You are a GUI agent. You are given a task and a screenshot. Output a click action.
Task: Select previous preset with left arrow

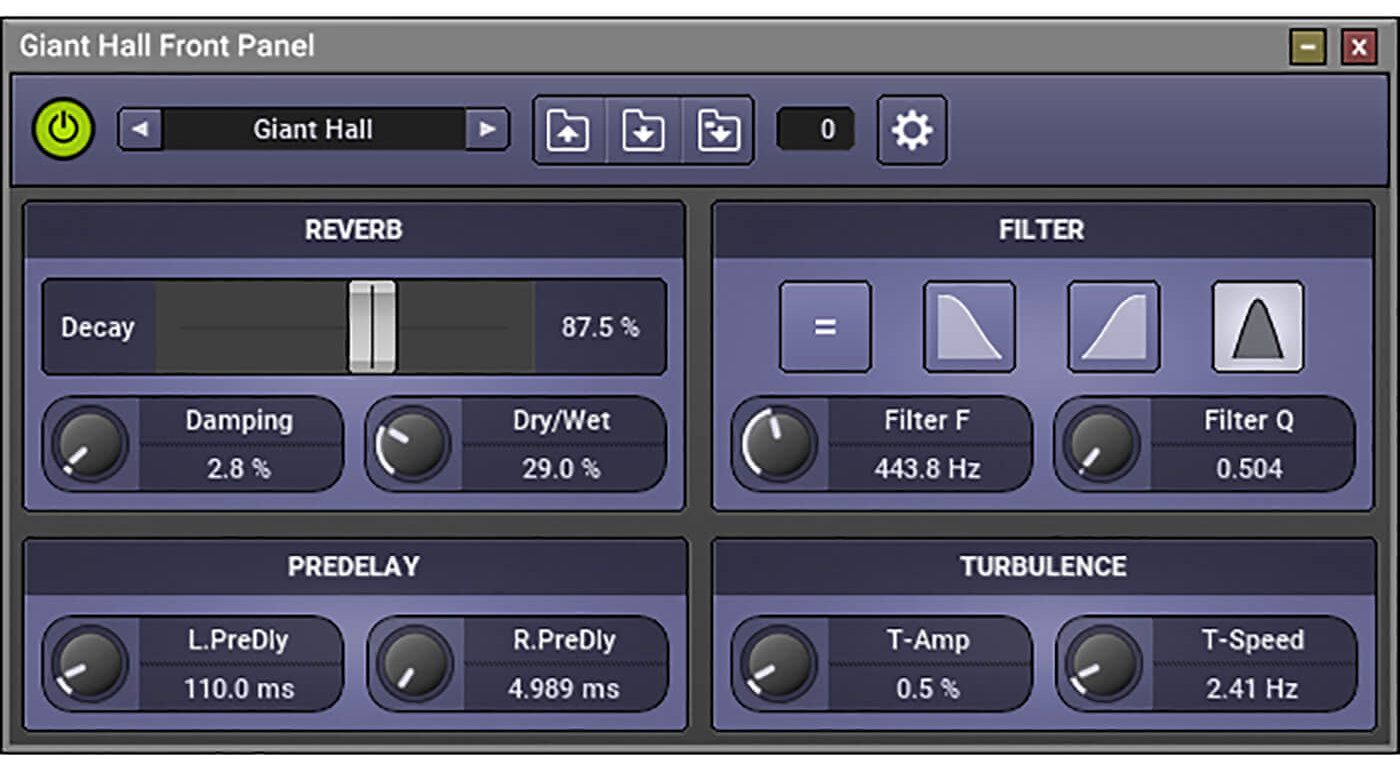tap(141, 129)
